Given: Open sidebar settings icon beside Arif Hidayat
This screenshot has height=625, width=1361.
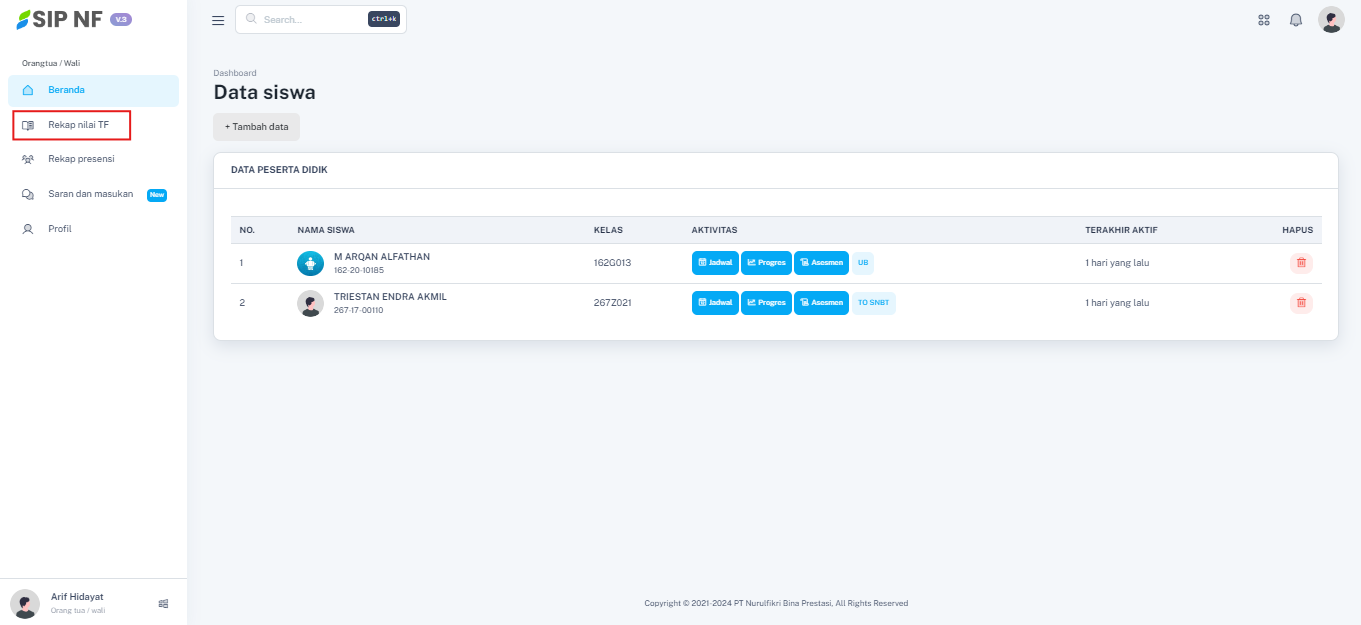Looking at the screenshot, I should pos(163,603).
